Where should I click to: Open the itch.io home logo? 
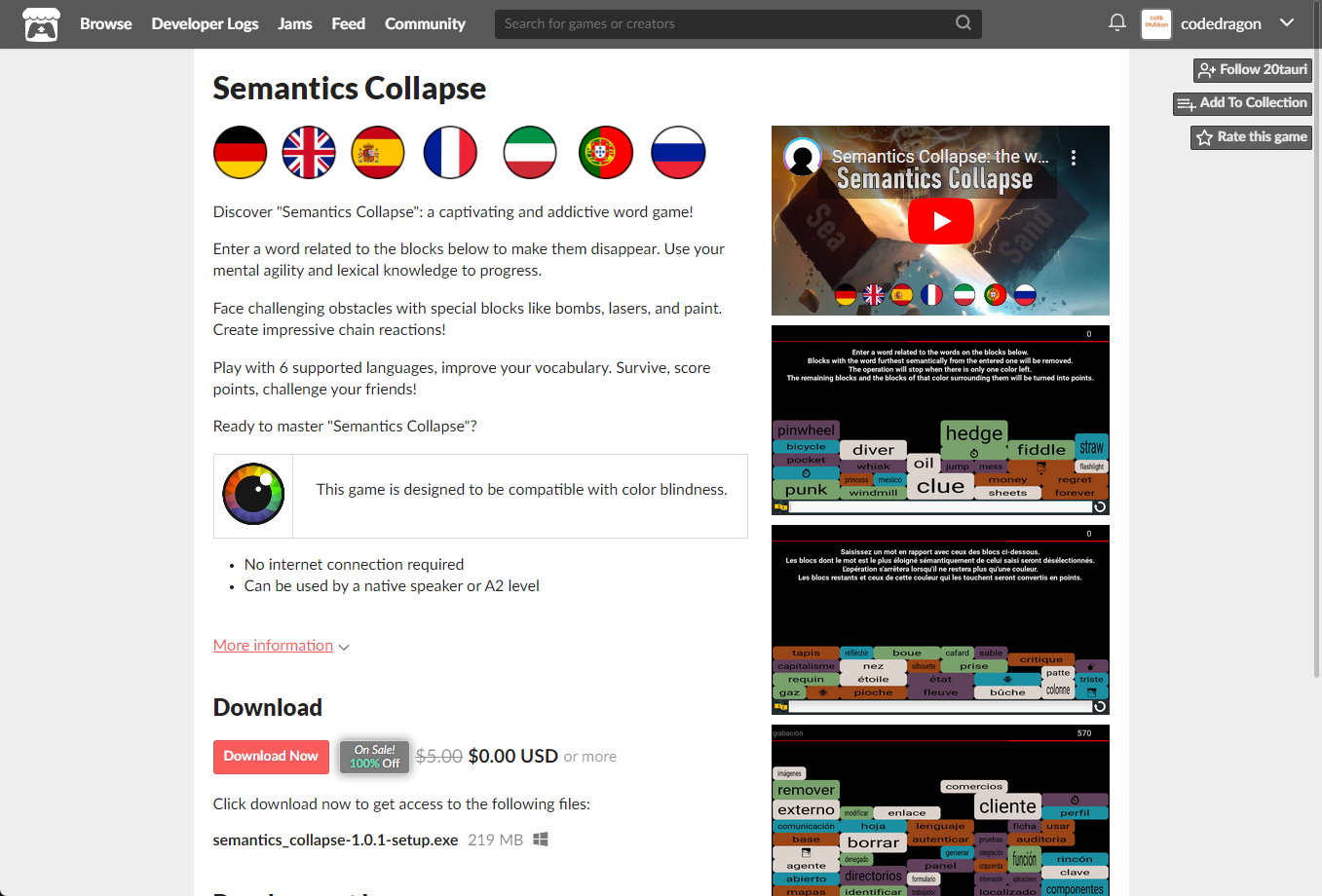[x=41, y=24]
